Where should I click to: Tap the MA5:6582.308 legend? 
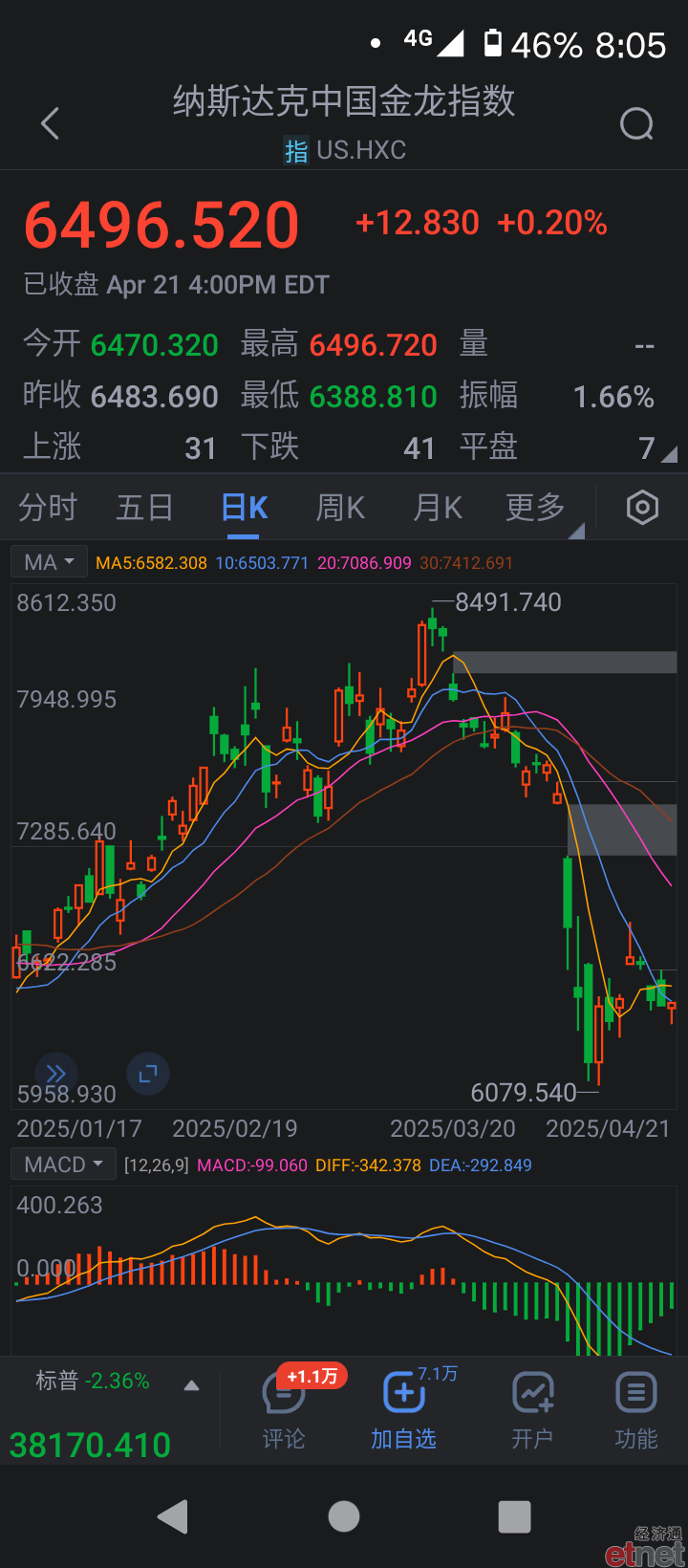pyautogui.click(x=151, y=563)
